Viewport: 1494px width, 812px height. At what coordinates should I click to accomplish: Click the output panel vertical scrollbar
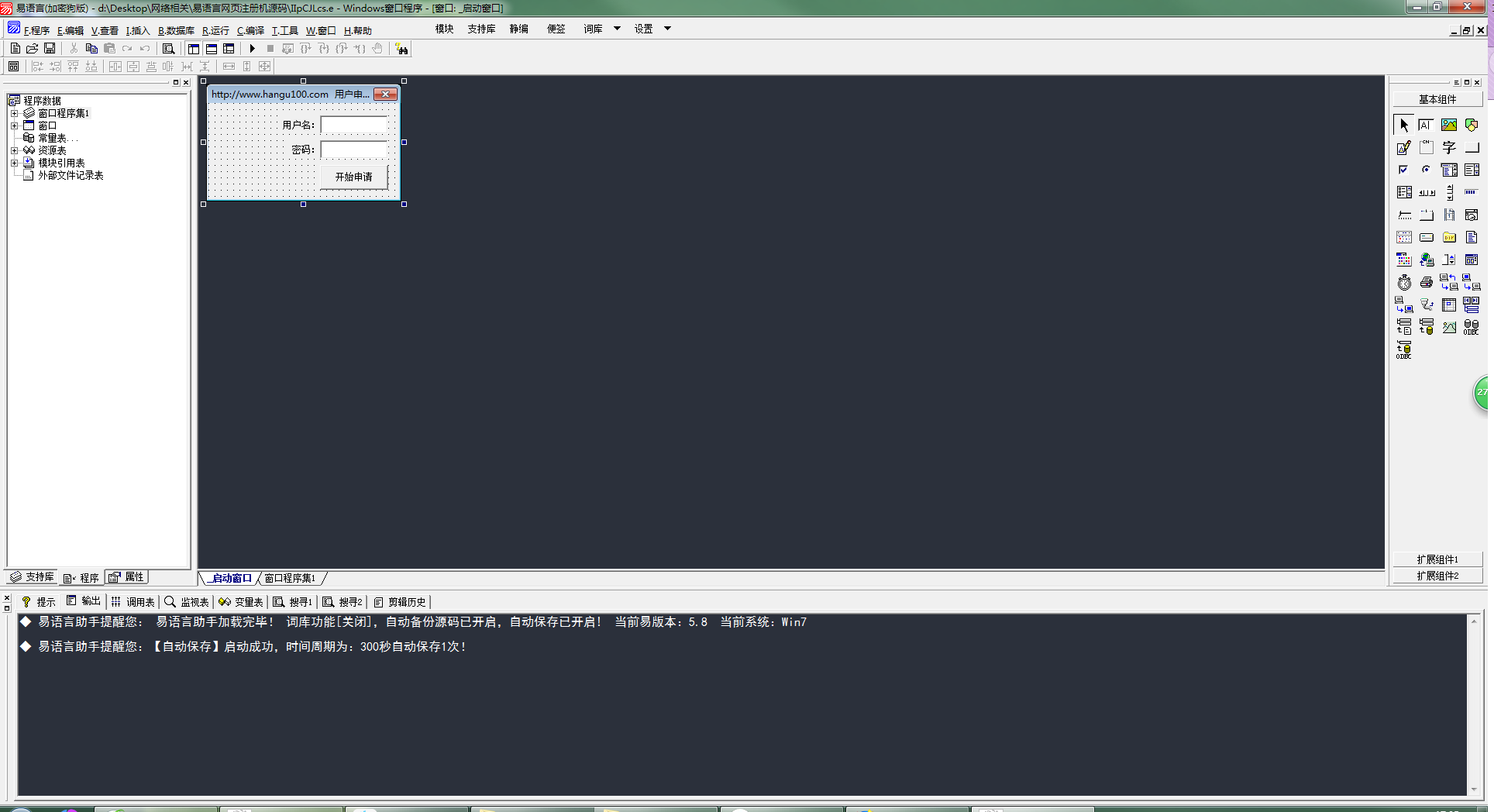[1473, 705]
